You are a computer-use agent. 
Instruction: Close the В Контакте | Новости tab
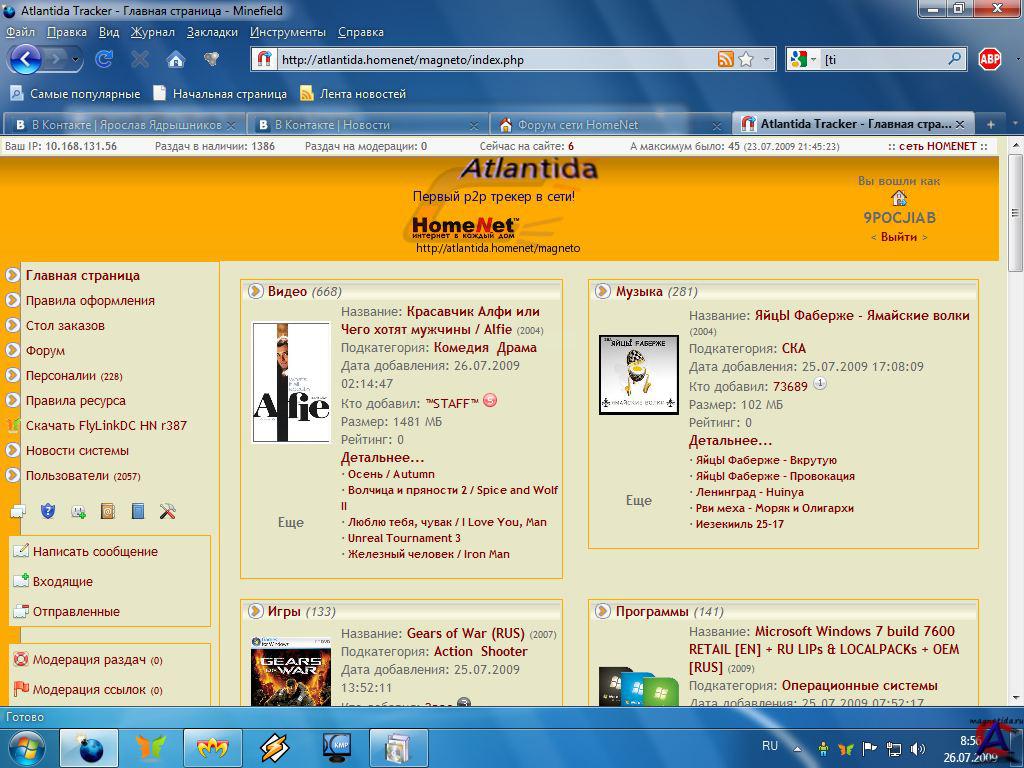click(474, 125)
